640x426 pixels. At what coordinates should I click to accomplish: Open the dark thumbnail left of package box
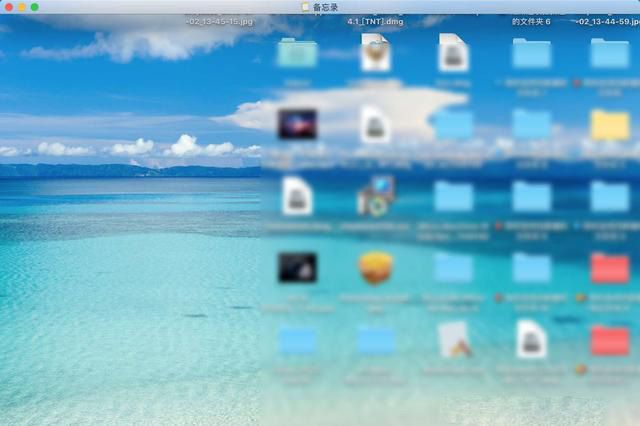(297, 268)
